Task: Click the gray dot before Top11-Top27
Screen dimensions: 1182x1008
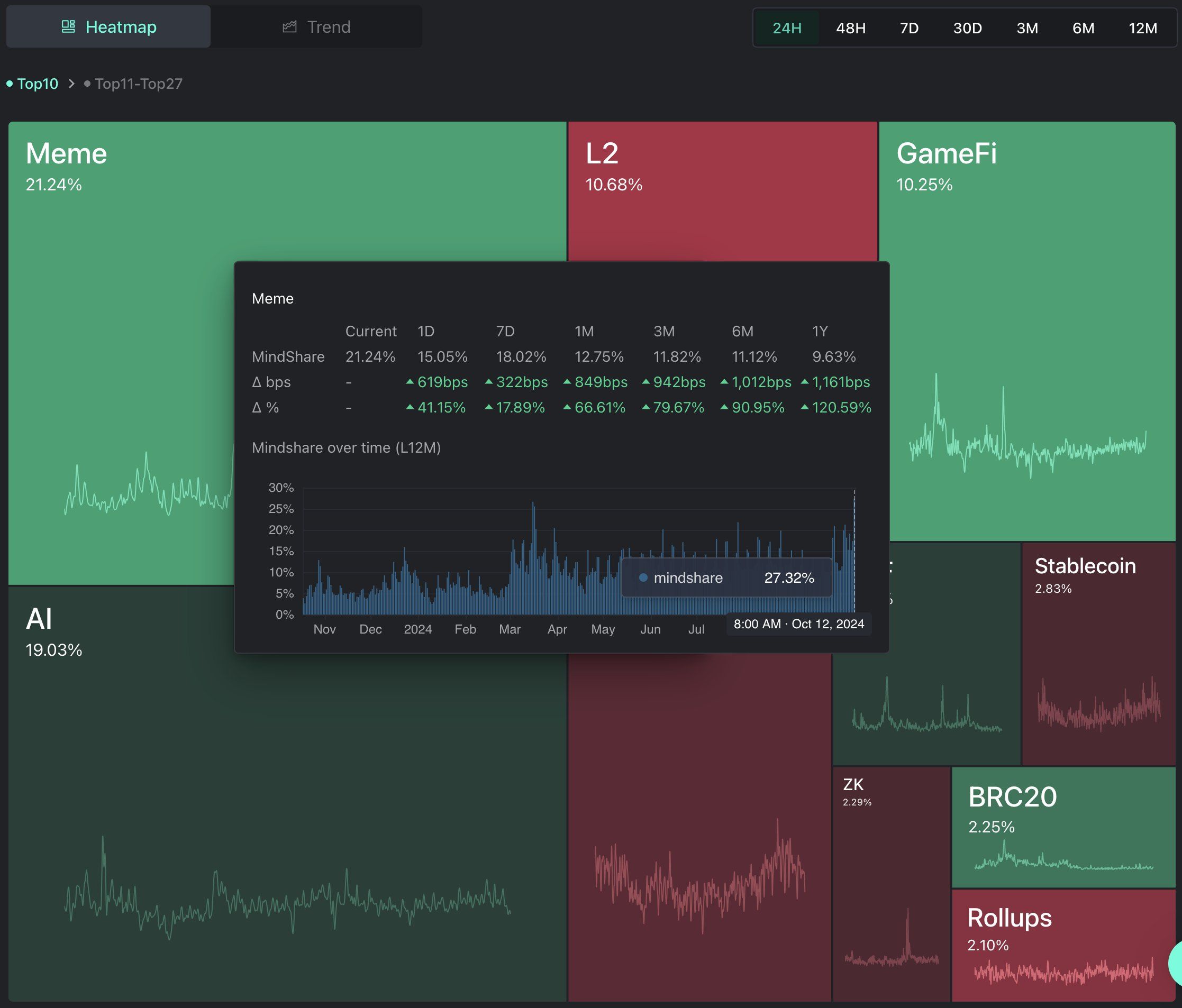Action: [x=87, y=84]
